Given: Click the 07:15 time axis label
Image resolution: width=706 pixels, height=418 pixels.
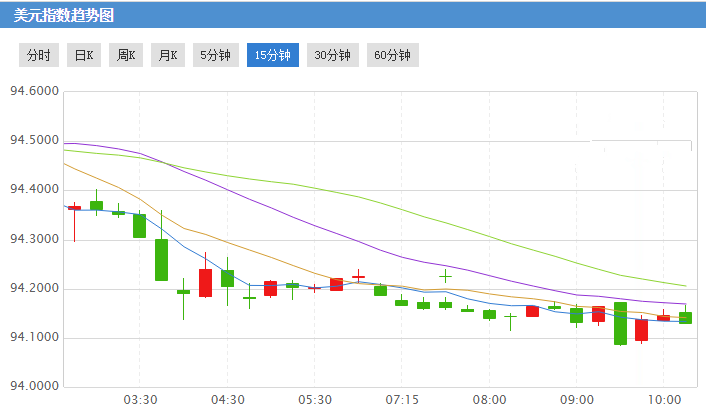Looking at the screenshot, I should tap(402, 400).
